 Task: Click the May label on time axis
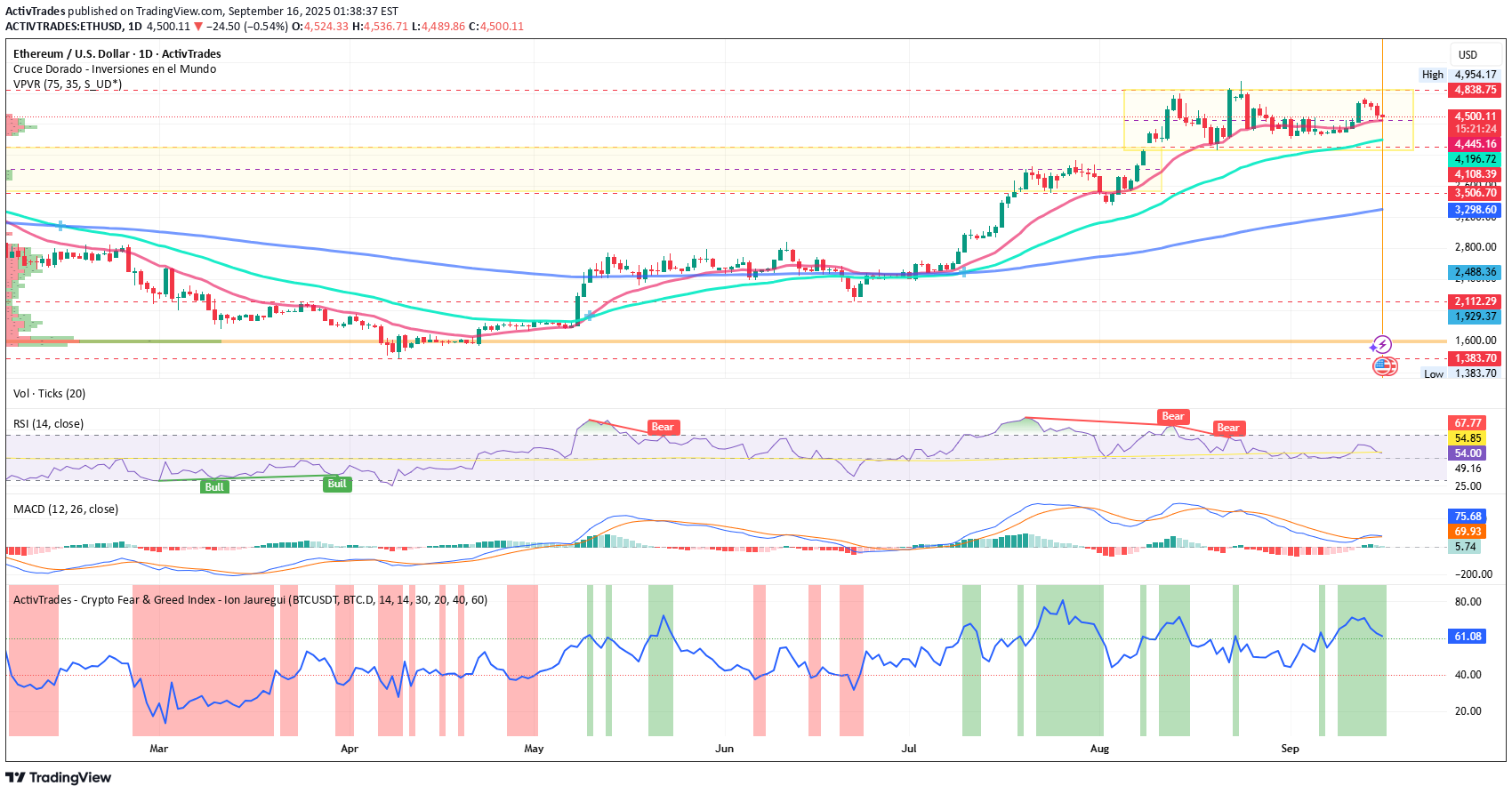pyautogui.click(x=534, y=749)
